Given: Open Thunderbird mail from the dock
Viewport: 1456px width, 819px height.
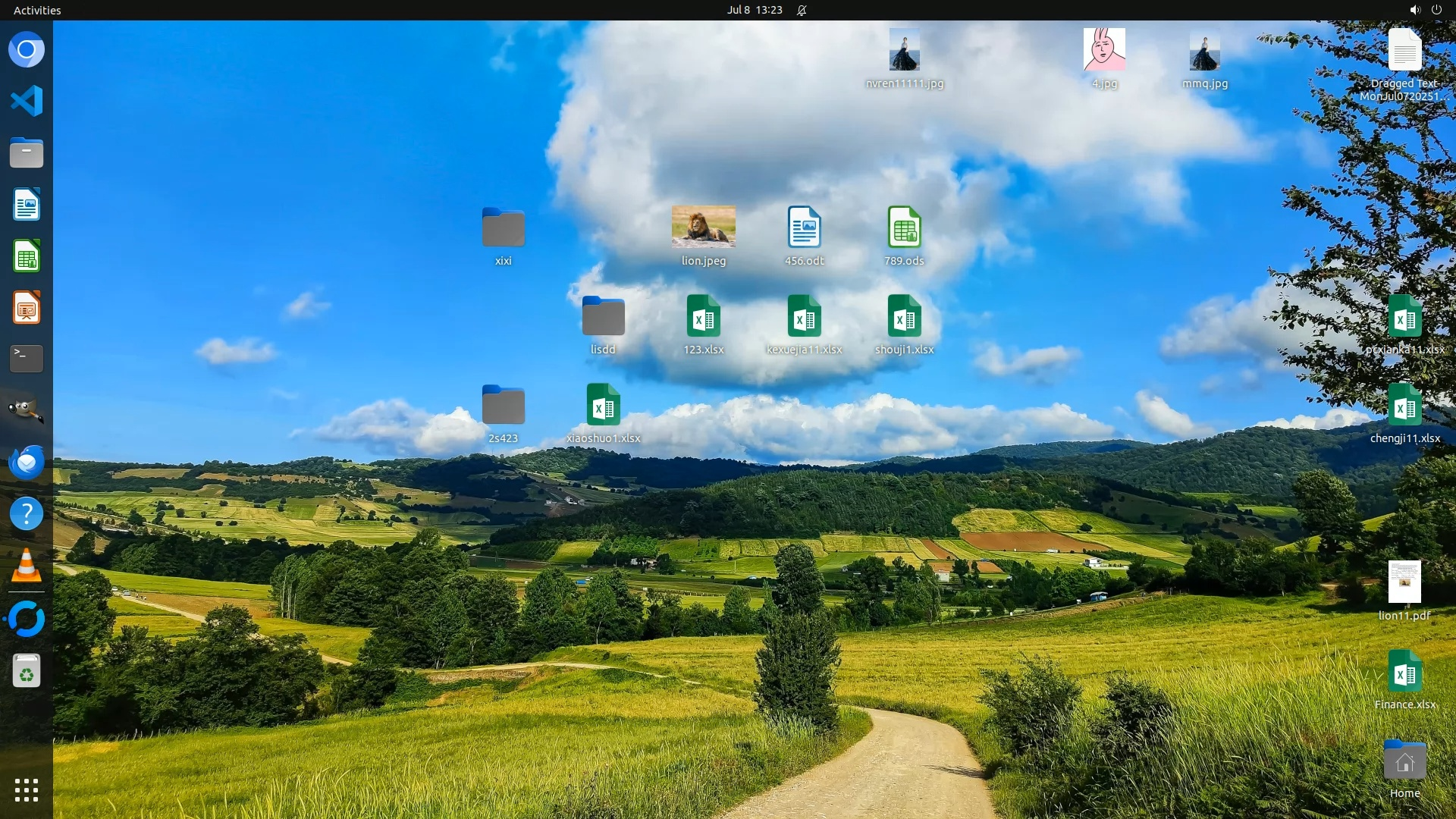Looking at the screenshot, I should 27,462.
